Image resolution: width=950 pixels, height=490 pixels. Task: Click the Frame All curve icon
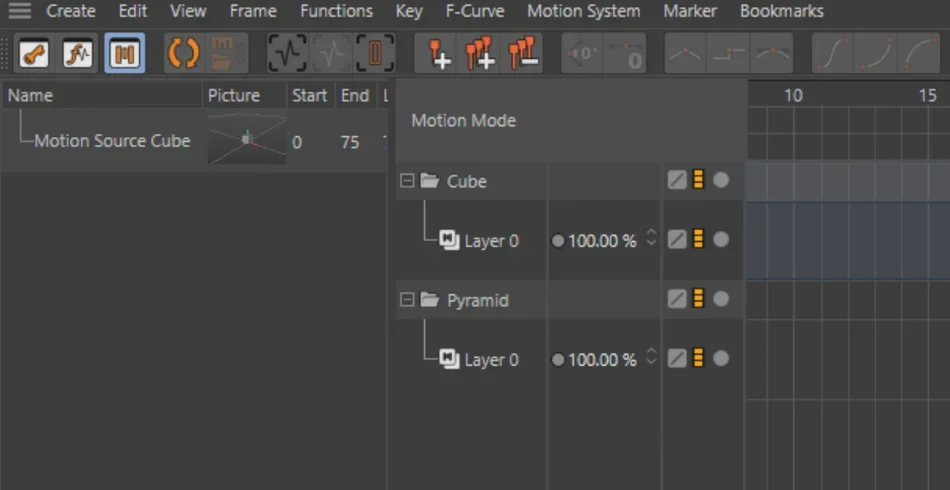coord(287,53)
